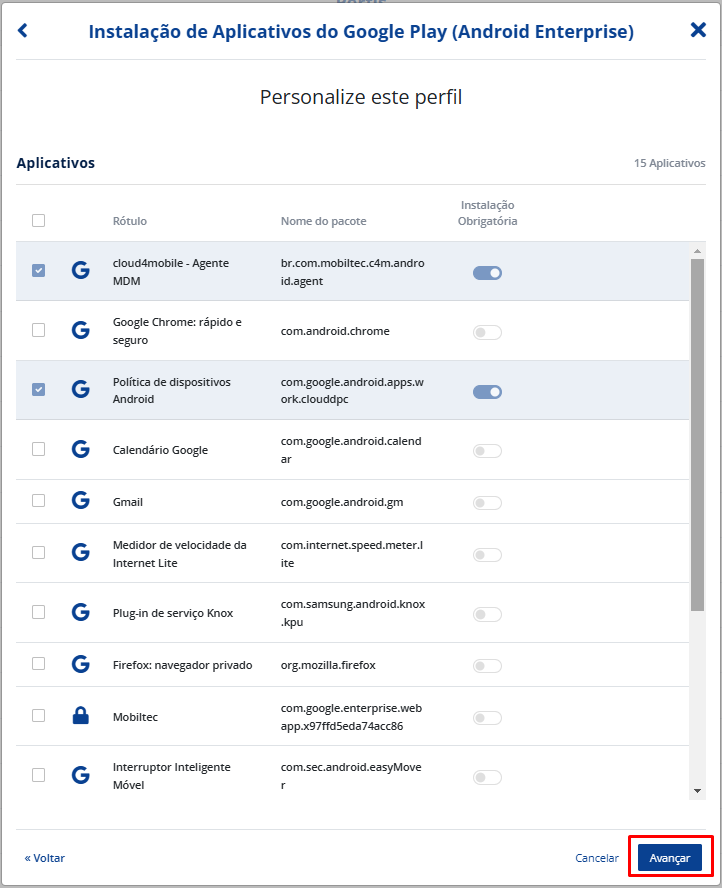Click the Gmail app label
Screen dimensions: 722x888
tap(128, 502)
